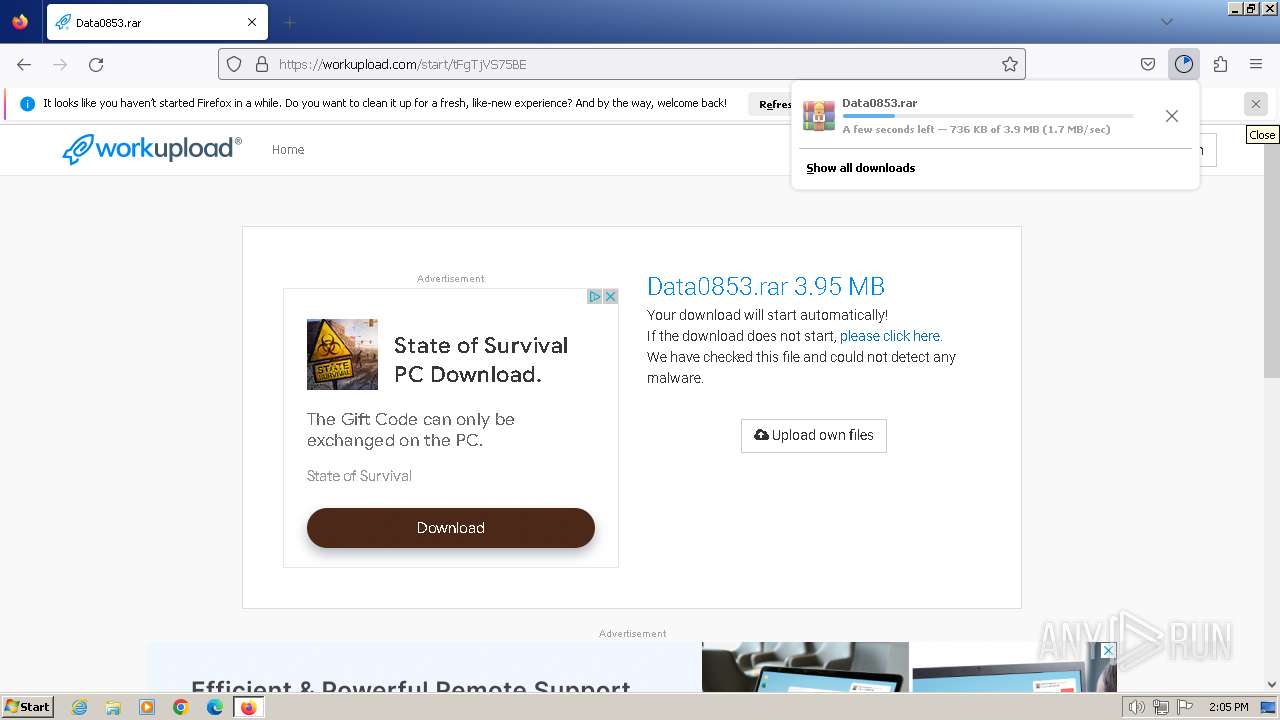This screenshot has width=1280, height=720.
Task: Open the volume speaker tray icon
Action: [x=1136, y=707]
